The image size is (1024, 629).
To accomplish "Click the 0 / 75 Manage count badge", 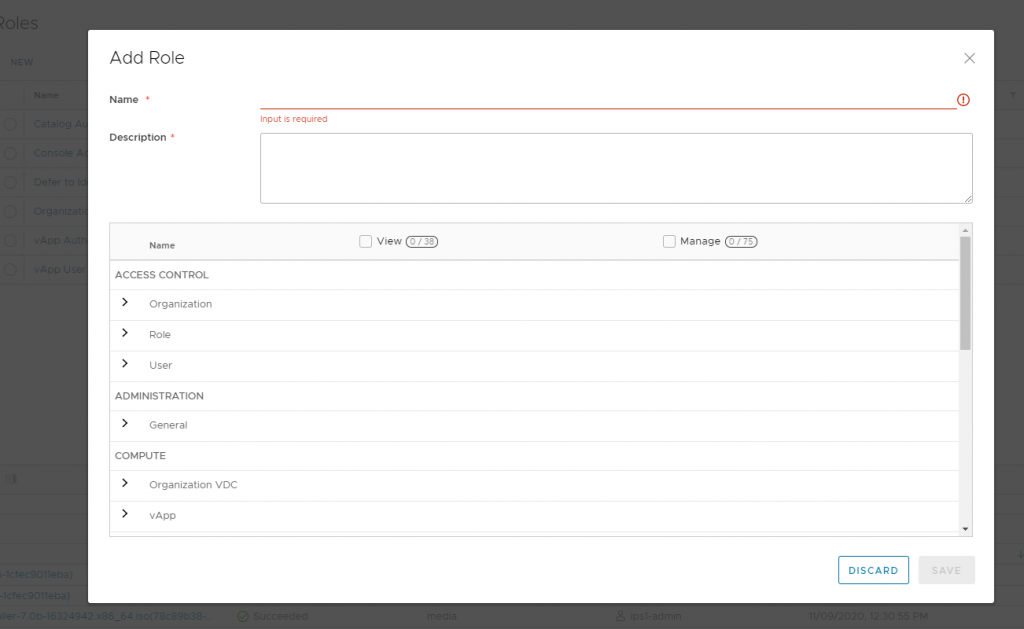I will coord(741,242).
